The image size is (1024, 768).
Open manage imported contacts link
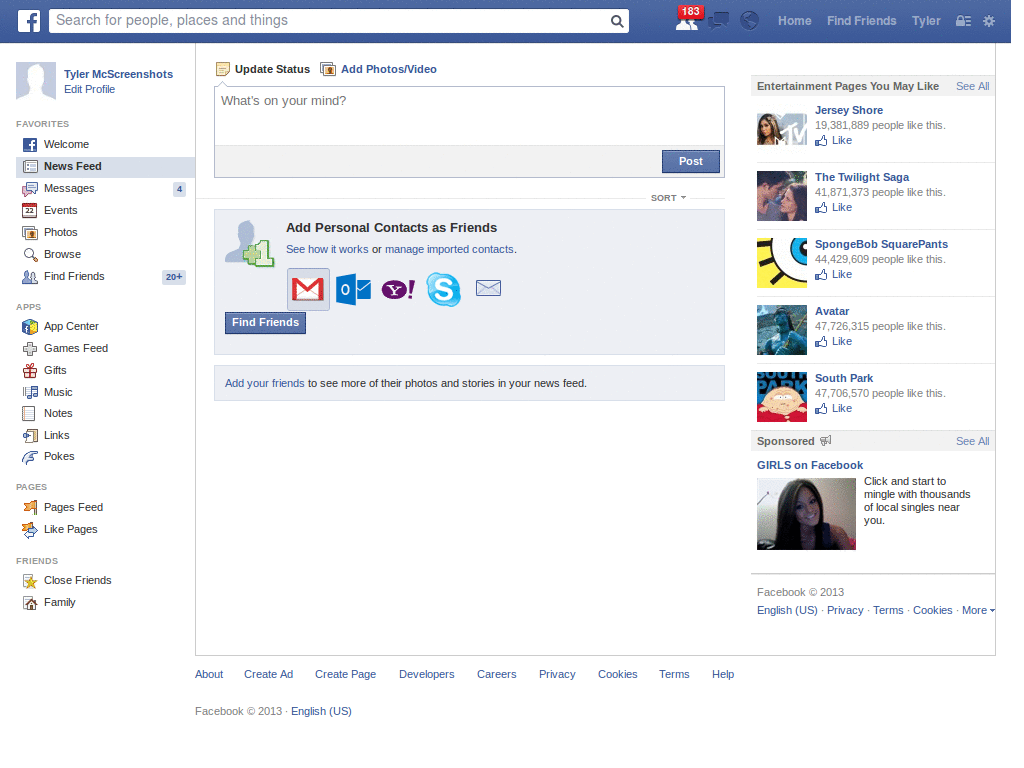[x=449, y=249]
